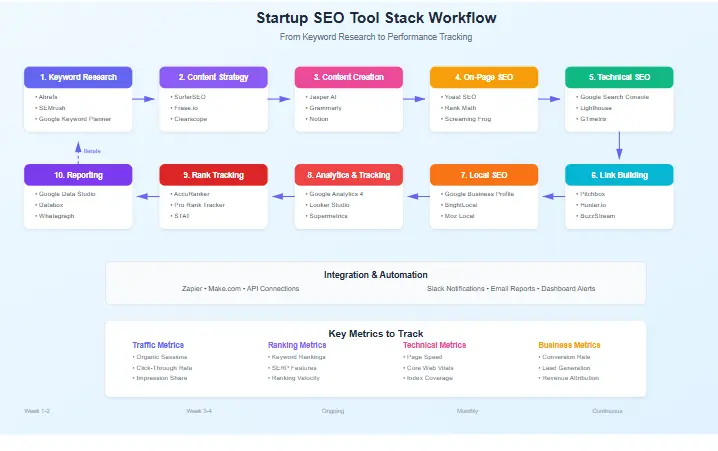Click 'Jasper AI' under Content Creation
718x451 pixels.
321,97
